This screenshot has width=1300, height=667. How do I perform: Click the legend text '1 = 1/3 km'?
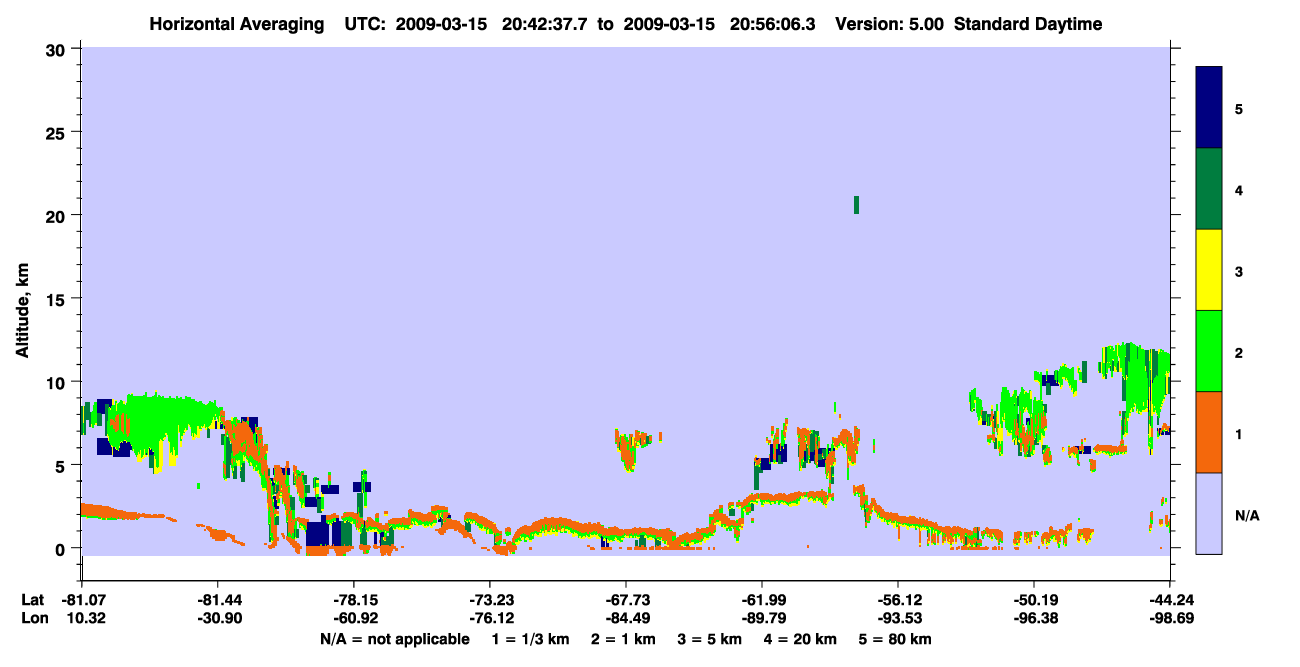[x=532, y=639]
